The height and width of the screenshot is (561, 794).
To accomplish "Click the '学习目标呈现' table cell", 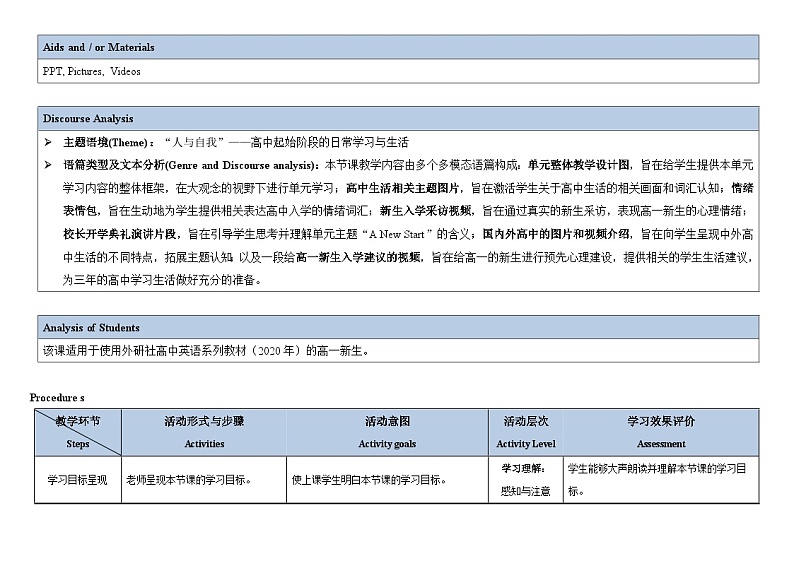I will (x=77, y=480).
